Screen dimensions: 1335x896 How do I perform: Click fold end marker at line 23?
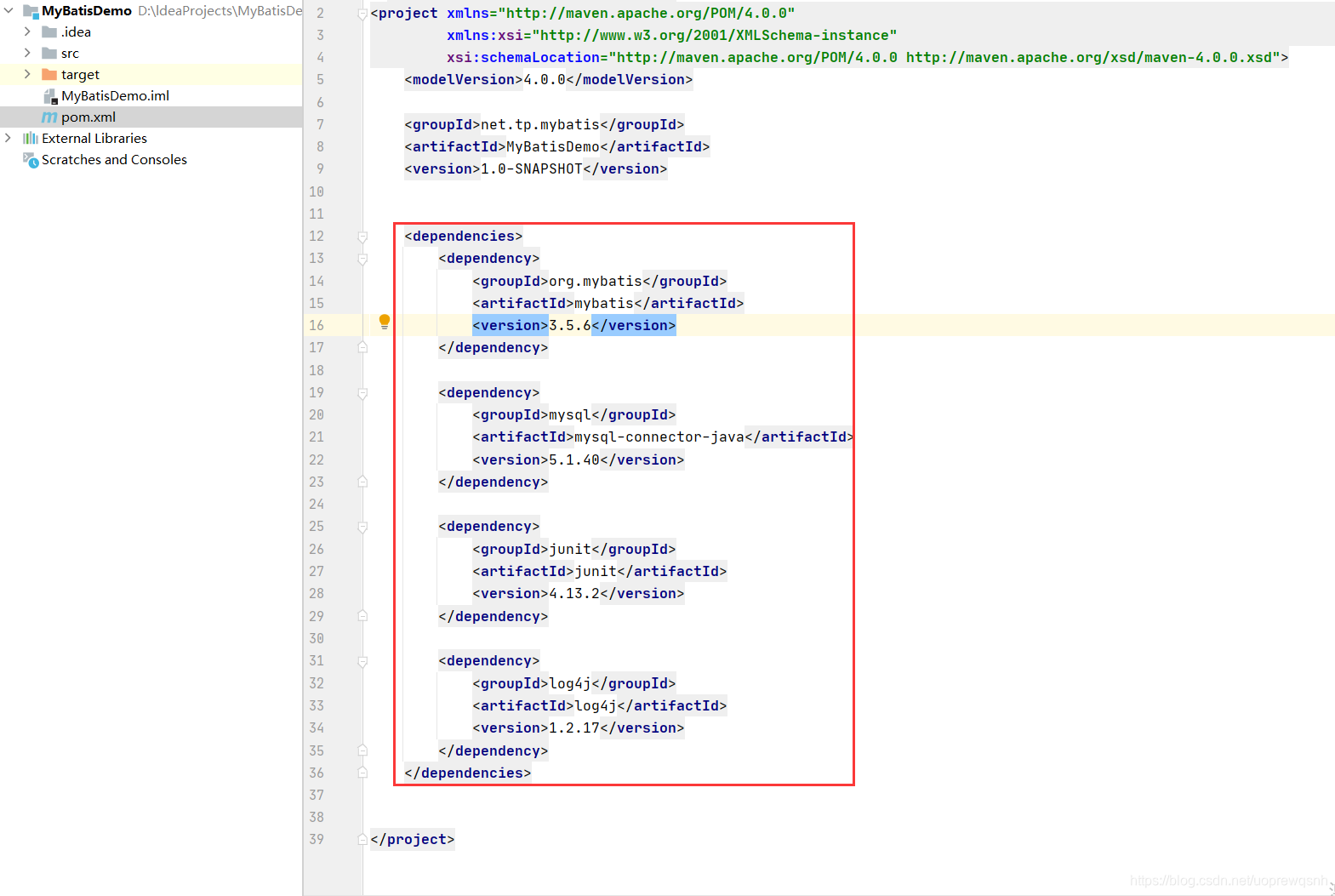pyautogui.click(x=362, y=482)
